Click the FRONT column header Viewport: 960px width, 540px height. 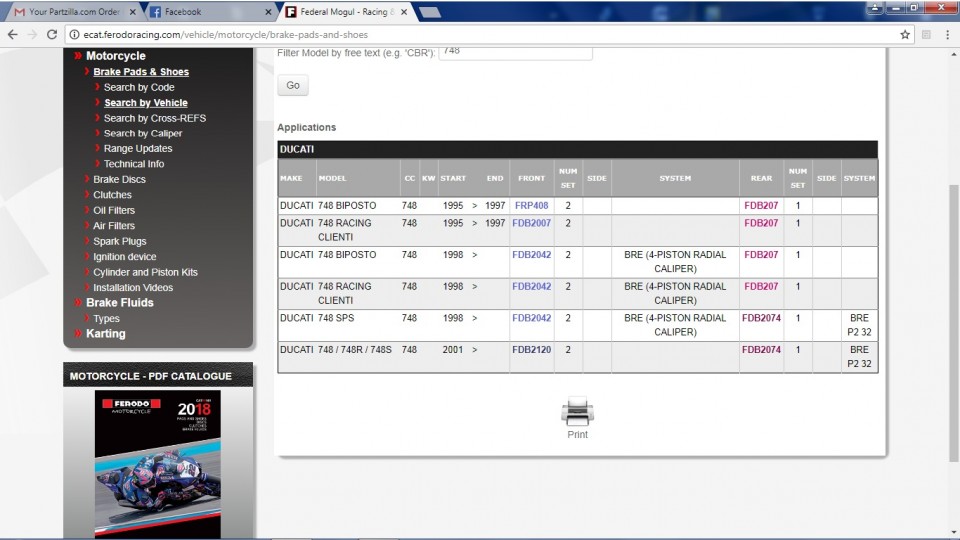pos(531,178)
